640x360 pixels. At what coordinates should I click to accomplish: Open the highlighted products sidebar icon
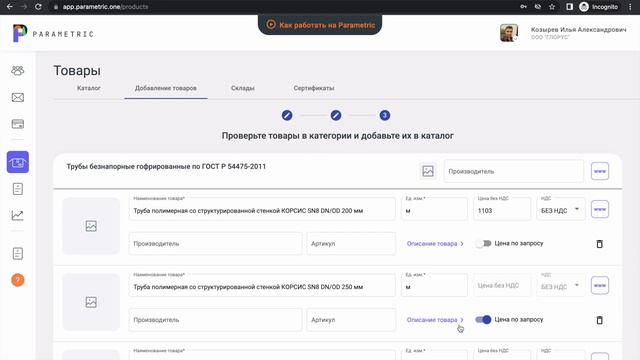(18, 162)
